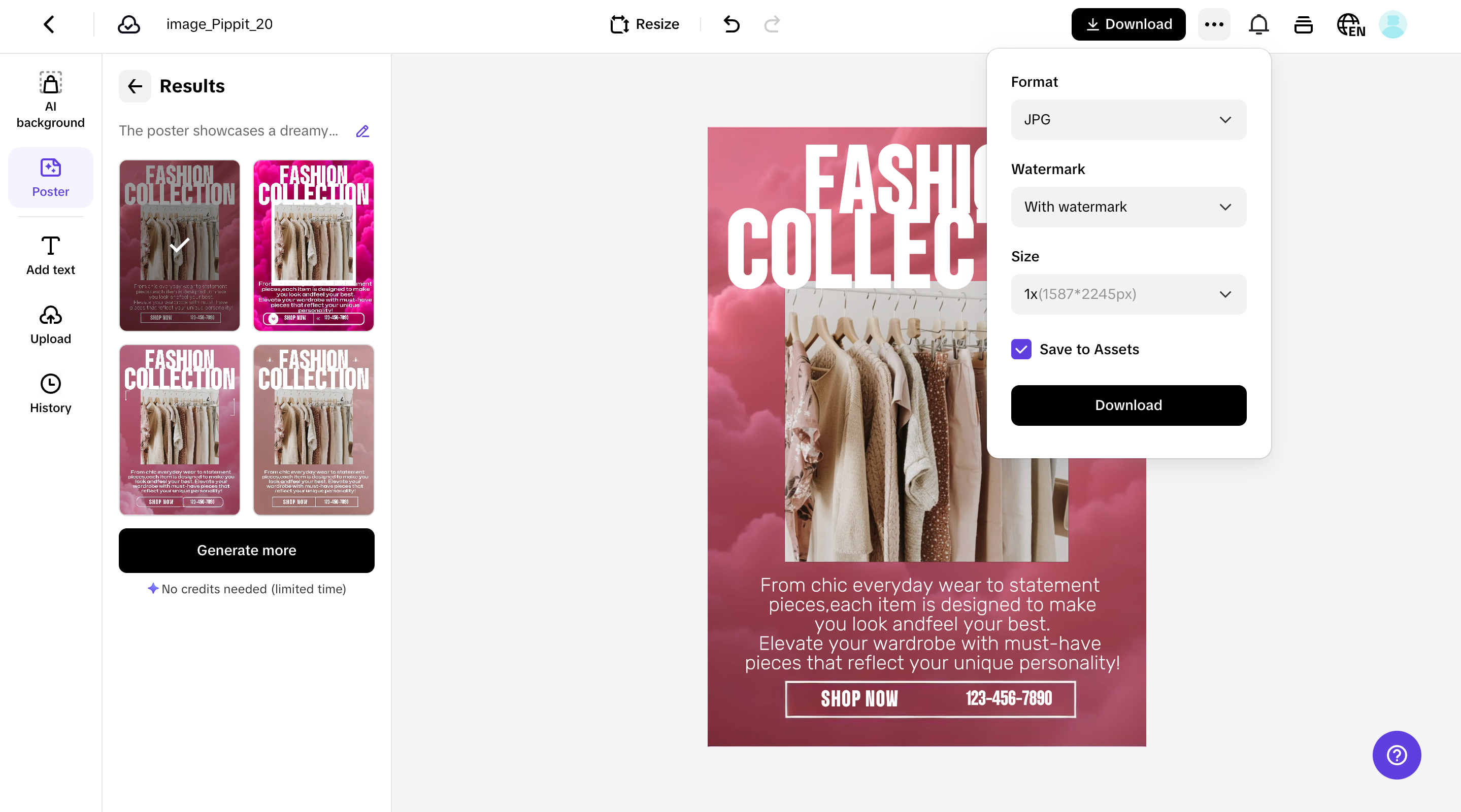
Task: Select the bright magenta poster thumbnail
Action: click(314, 245)
